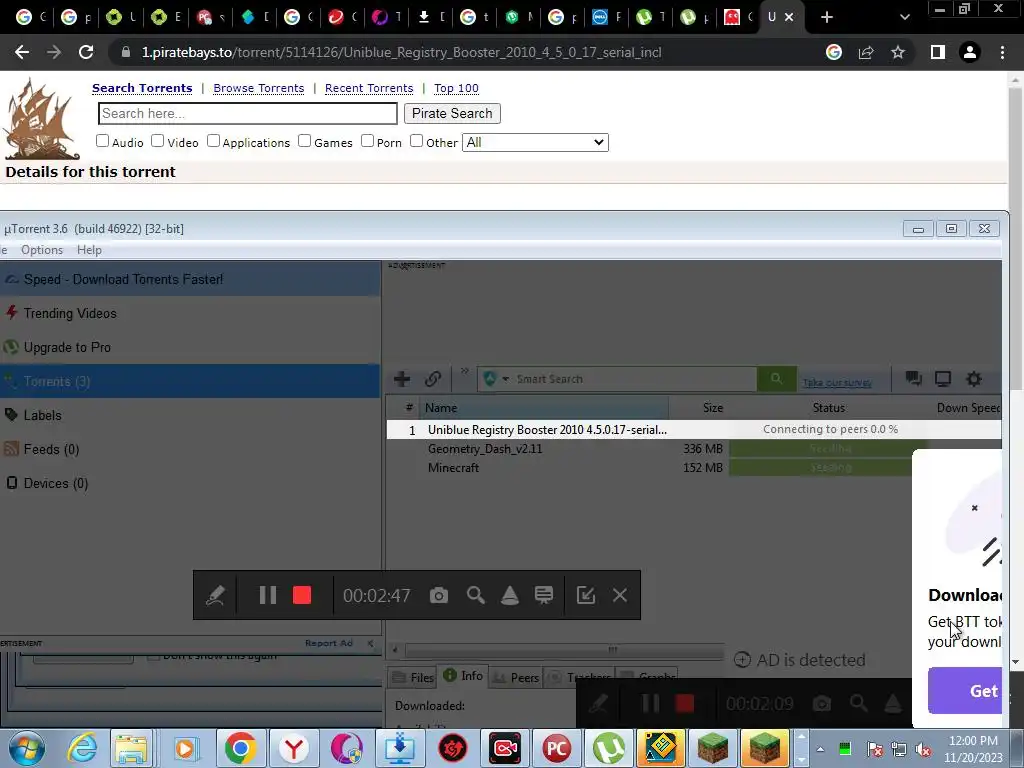Image resolution: width=1024 pixels, height=768 pixels.
Task: Stop the screen recording with red square
Action: [302, 595]
